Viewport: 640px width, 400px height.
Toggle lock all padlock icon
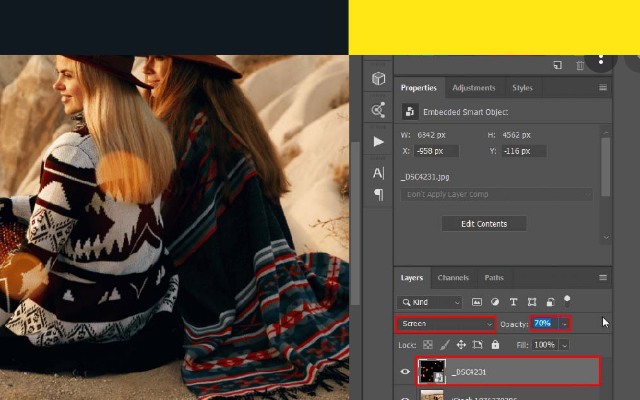click(495, 345)
